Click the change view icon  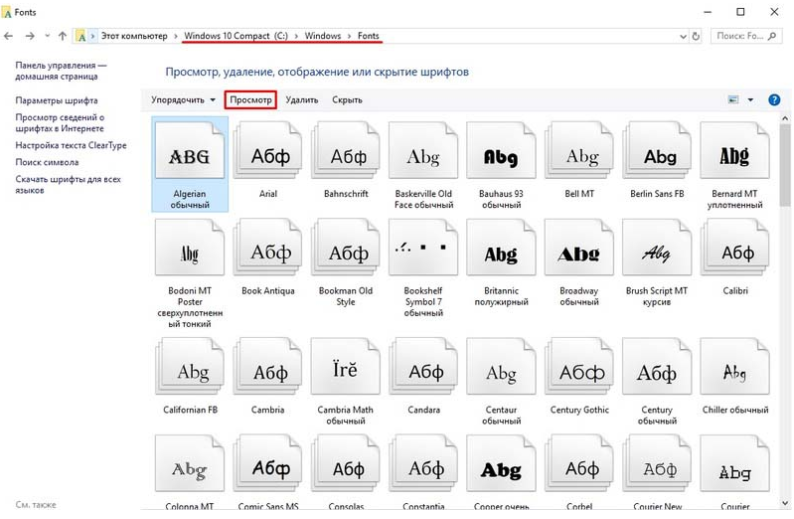(x=733, y=100)
